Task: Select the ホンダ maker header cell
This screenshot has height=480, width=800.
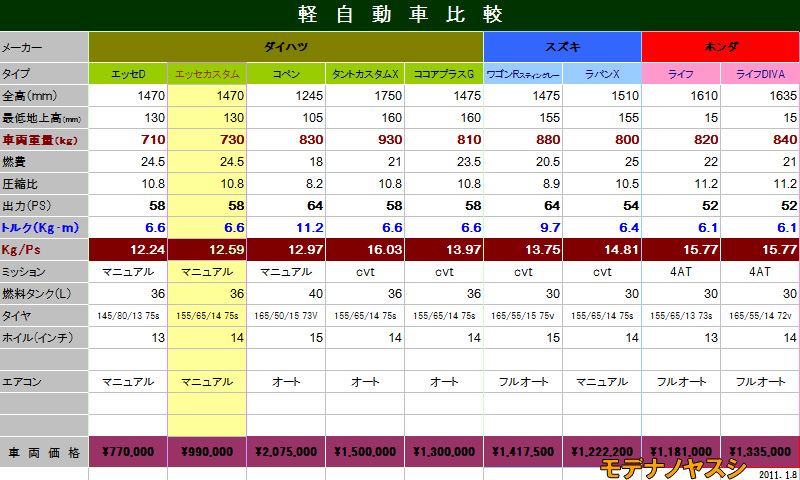Action: coord(720,47)
